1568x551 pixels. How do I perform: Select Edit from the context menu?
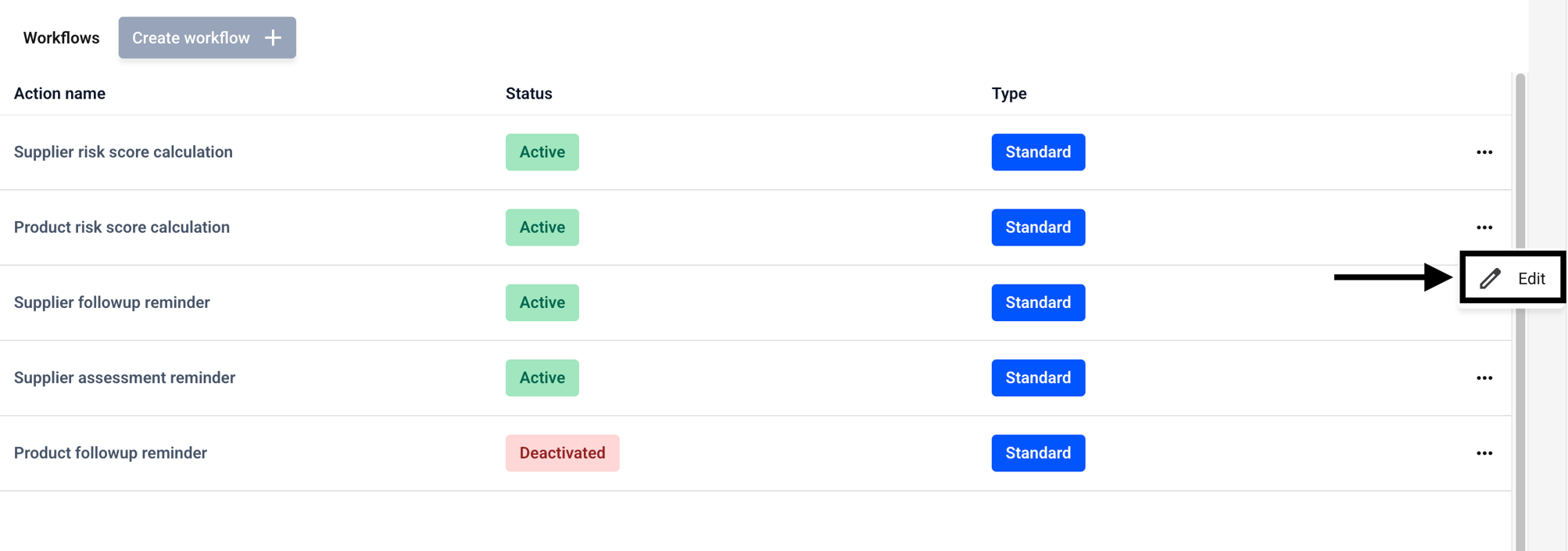[x=1513, y=278]
